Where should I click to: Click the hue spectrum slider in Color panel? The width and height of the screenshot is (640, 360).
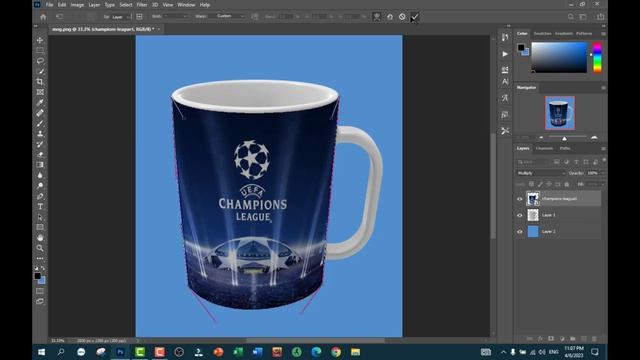[x=597, y=58]
